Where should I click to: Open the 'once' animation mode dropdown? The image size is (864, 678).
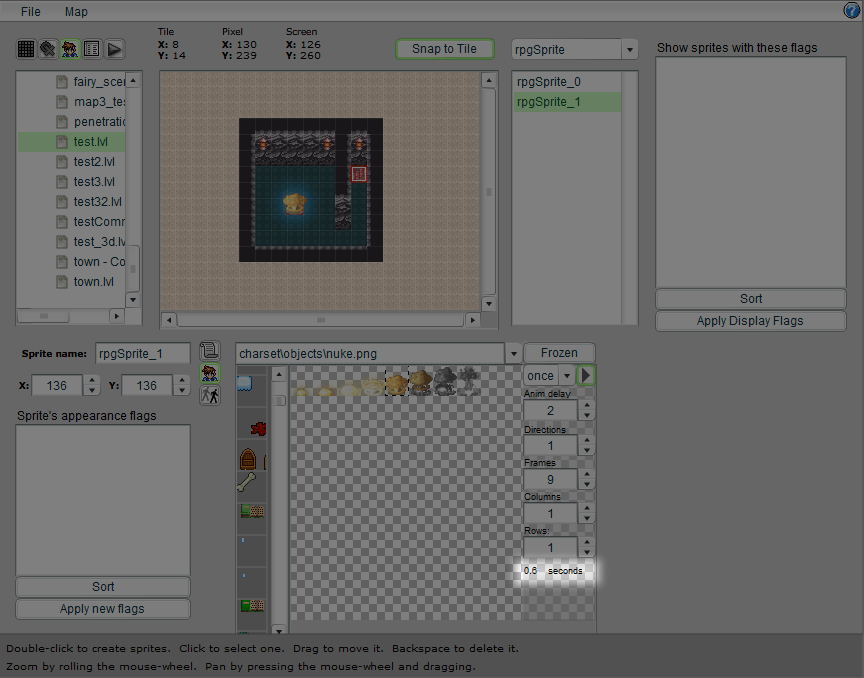tap(567, 376)
